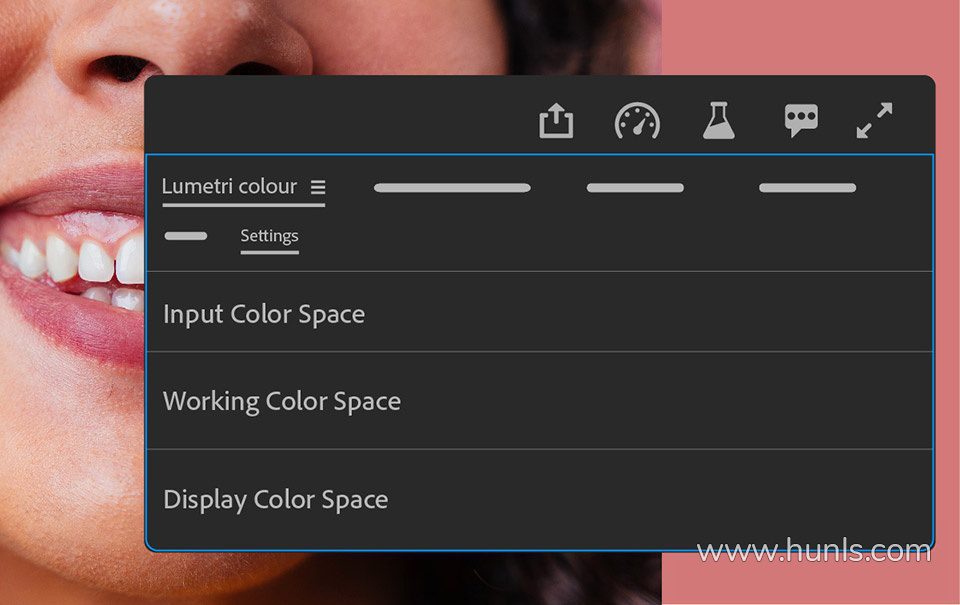
Task: Click the Display Color Space label text
Action: point(276,500)
